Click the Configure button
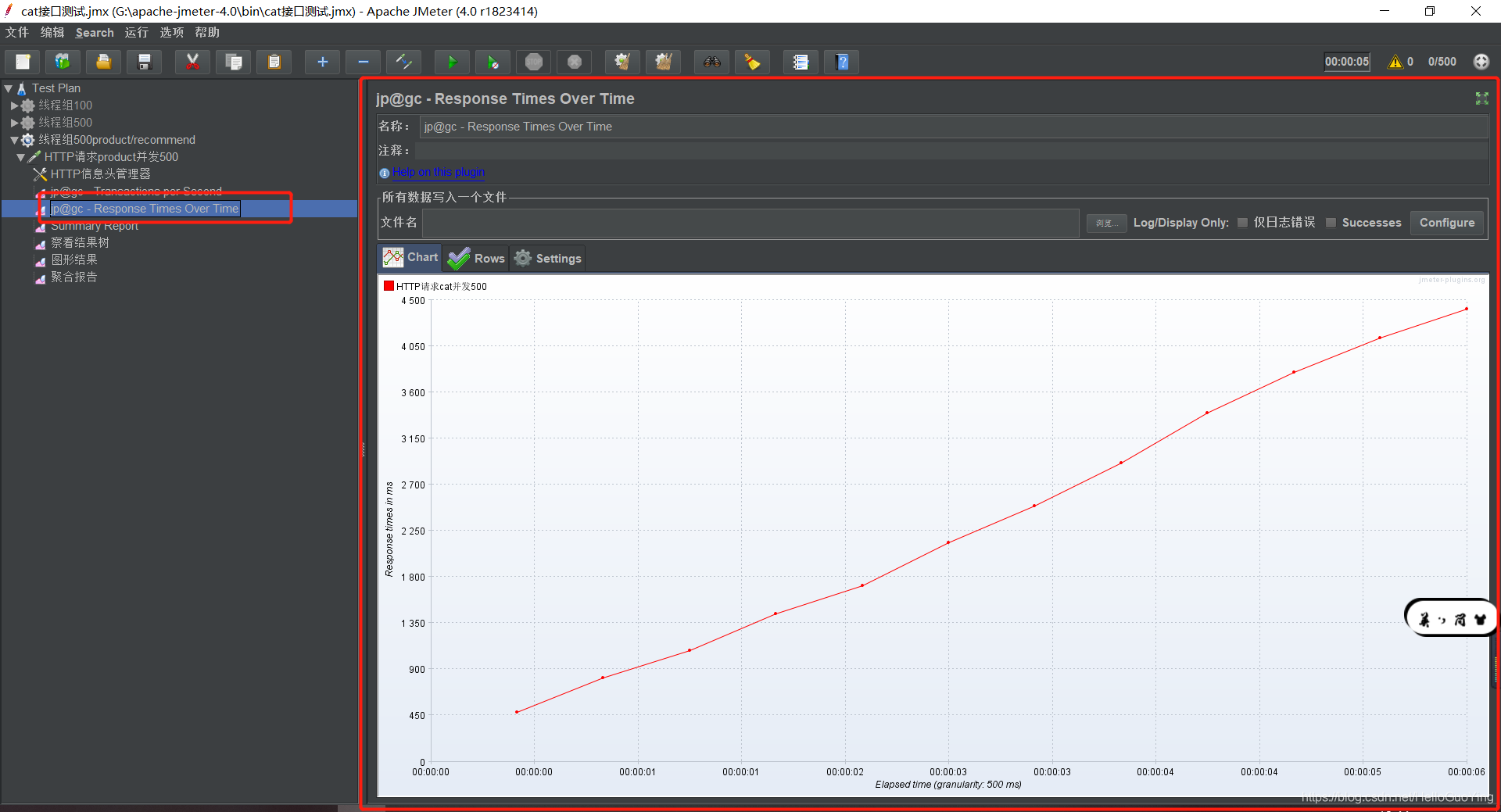 click(x=1447, y=223)
